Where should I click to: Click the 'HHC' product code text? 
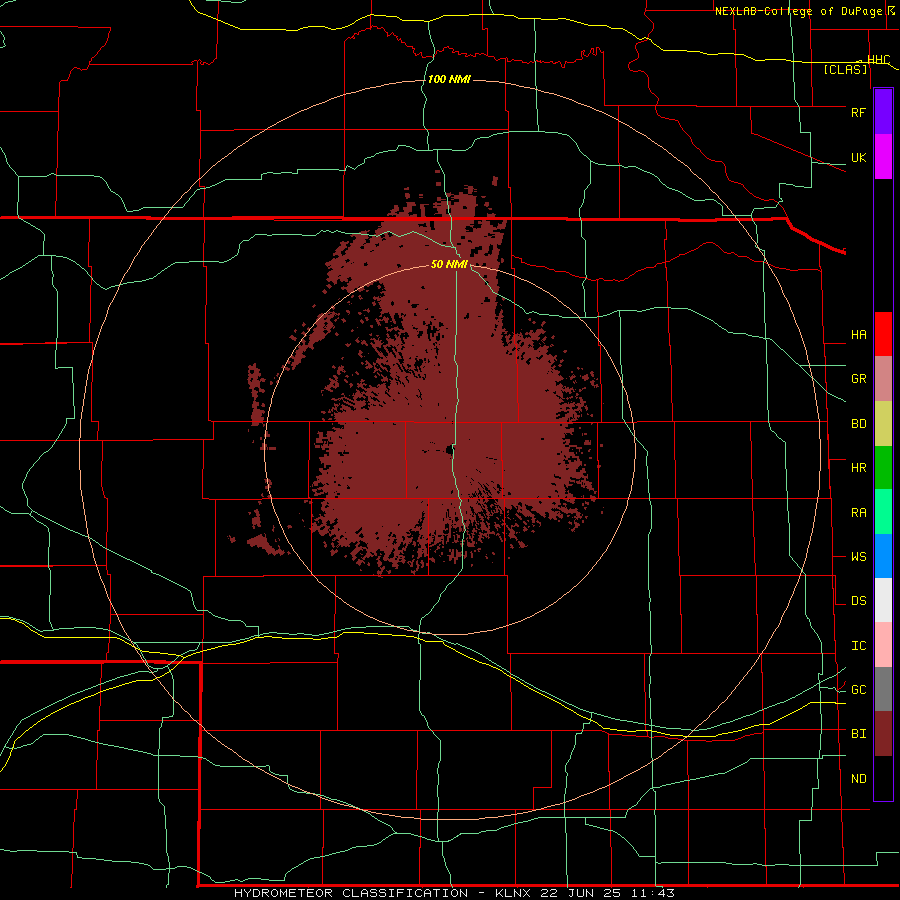point(878,60)
